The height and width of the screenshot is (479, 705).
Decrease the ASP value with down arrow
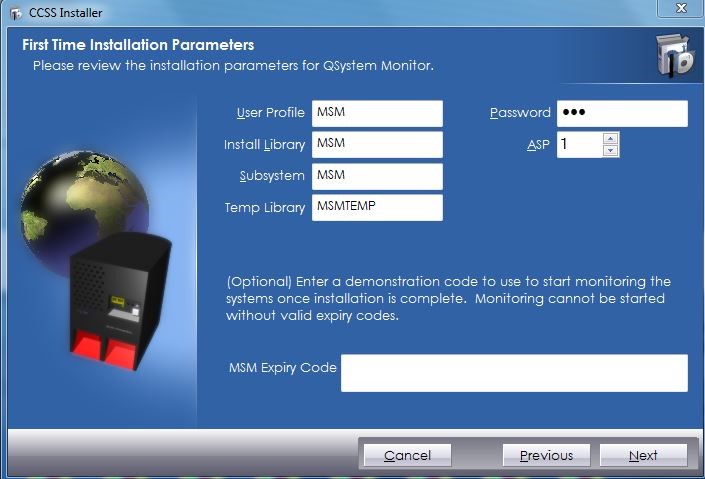(x=610, y=150)
